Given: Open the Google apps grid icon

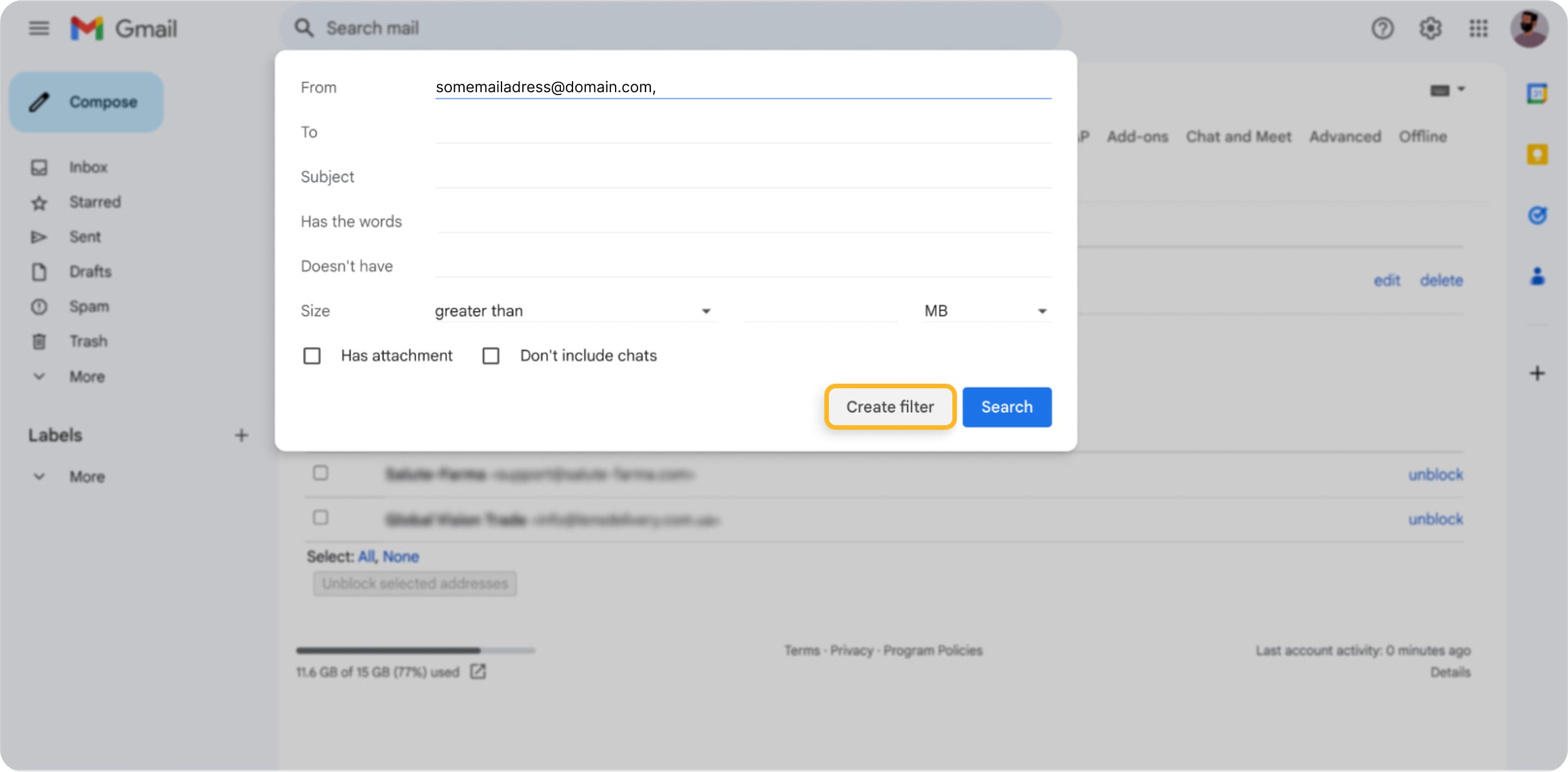Looking at the screenshot, I should click(1478, 28).
